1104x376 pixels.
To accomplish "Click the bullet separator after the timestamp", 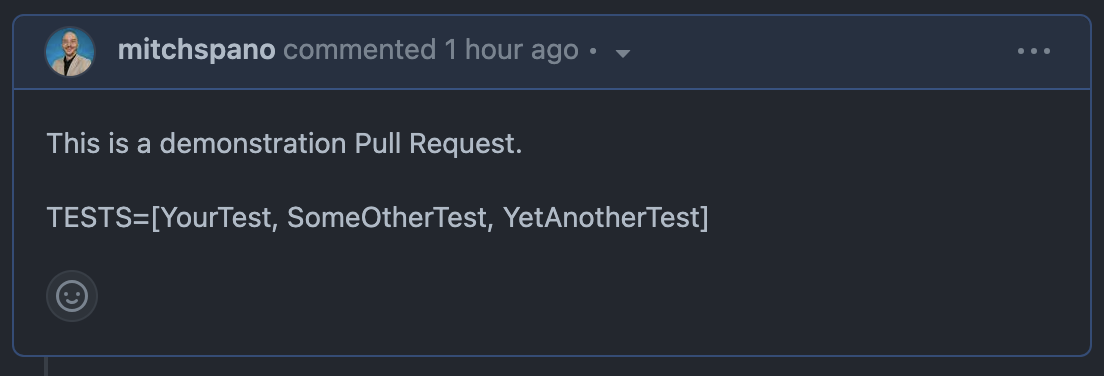I will click(593, 51).
